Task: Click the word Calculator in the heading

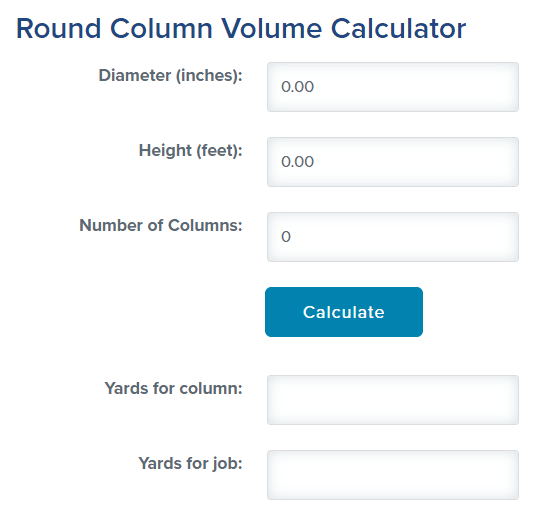Action: coord(398,29)
